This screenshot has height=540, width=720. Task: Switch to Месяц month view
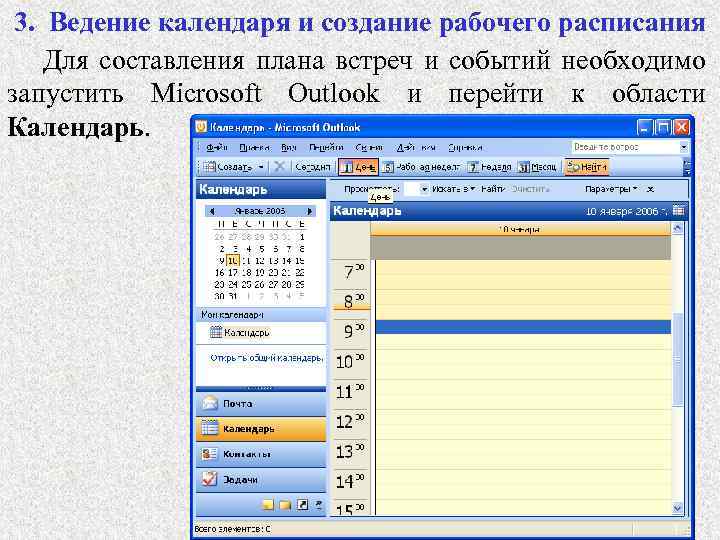[x=537, y=167]
